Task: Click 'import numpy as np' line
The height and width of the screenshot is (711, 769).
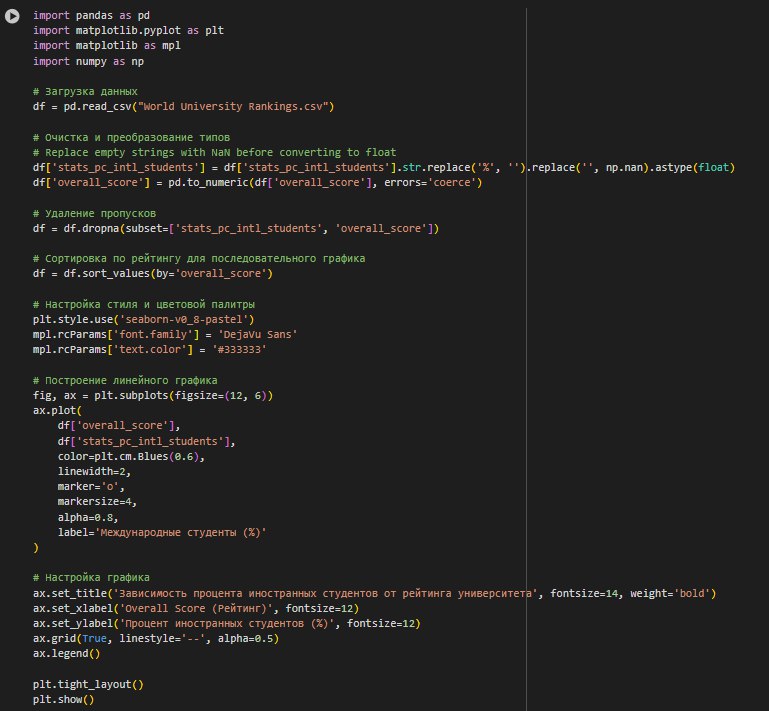Action: [88, 61]
